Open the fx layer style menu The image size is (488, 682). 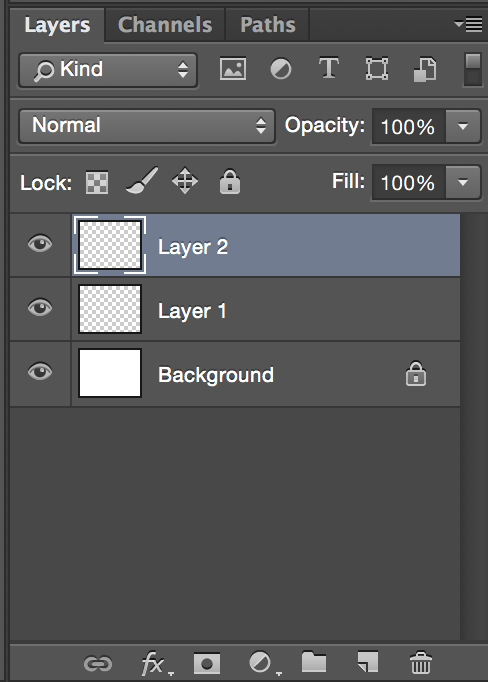(x=154, y=664)
